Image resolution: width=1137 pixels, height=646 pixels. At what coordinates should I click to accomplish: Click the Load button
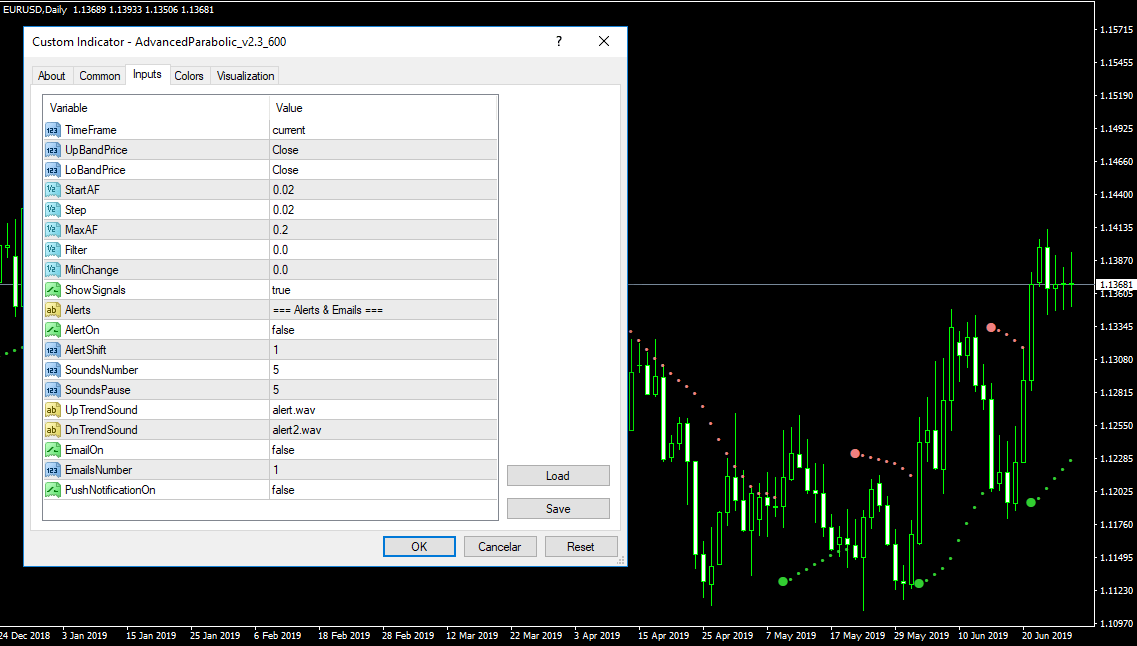pos(558,476)
